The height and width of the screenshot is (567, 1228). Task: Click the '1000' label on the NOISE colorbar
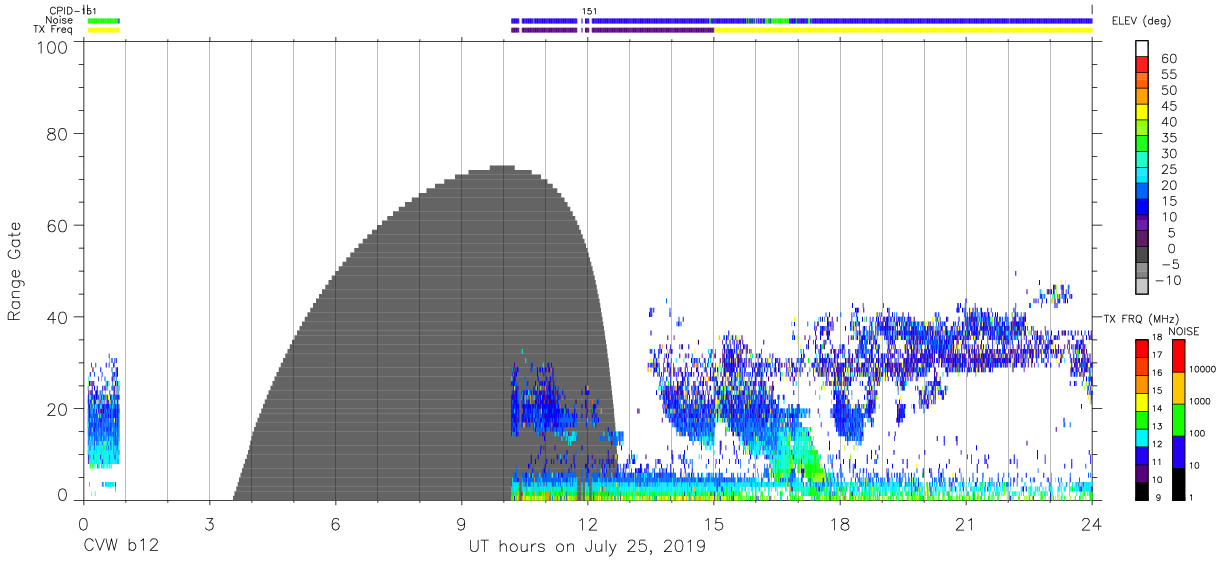(x=1198, y=401)
